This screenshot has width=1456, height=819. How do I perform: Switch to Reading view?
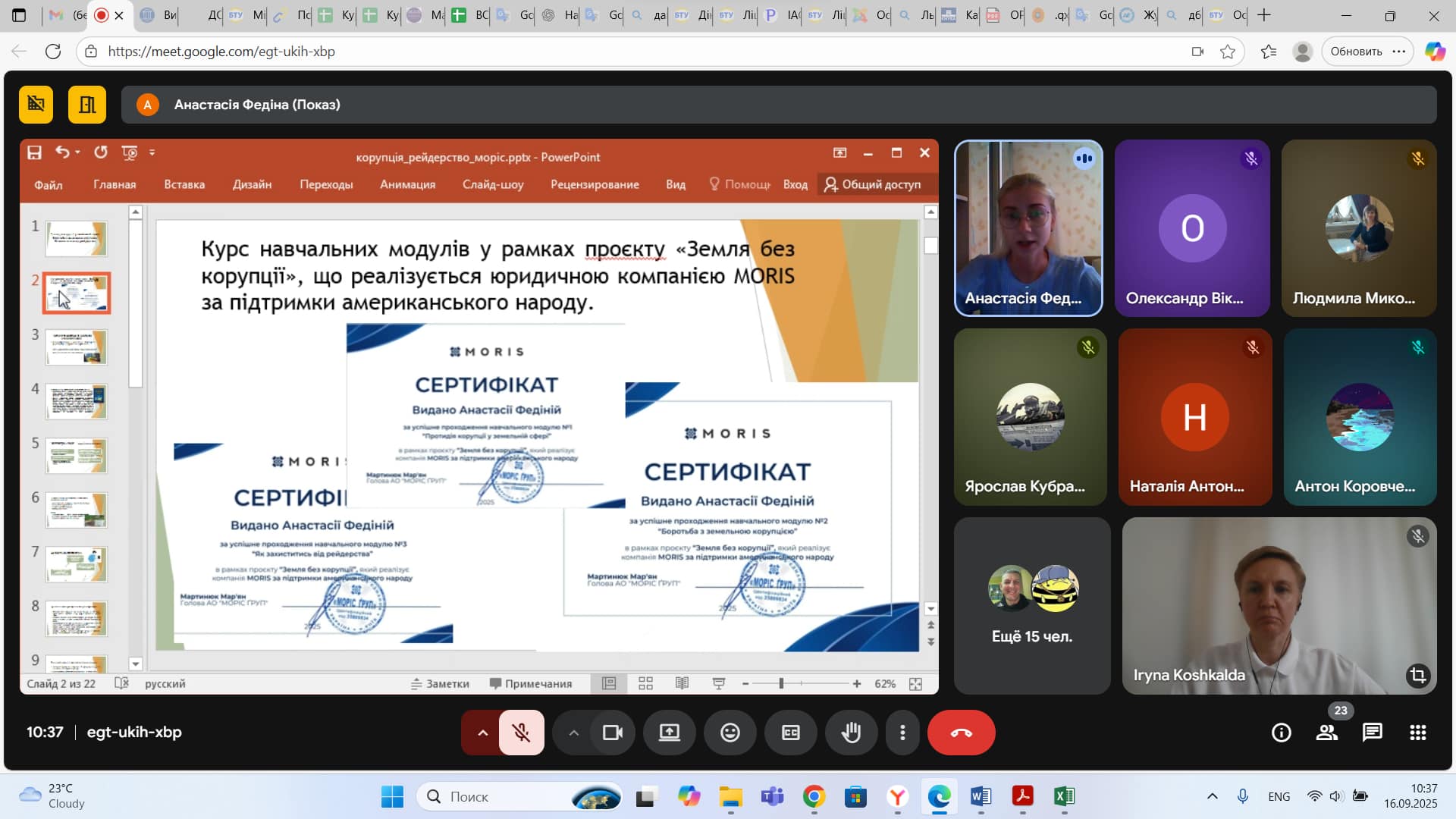pos(682,683)
